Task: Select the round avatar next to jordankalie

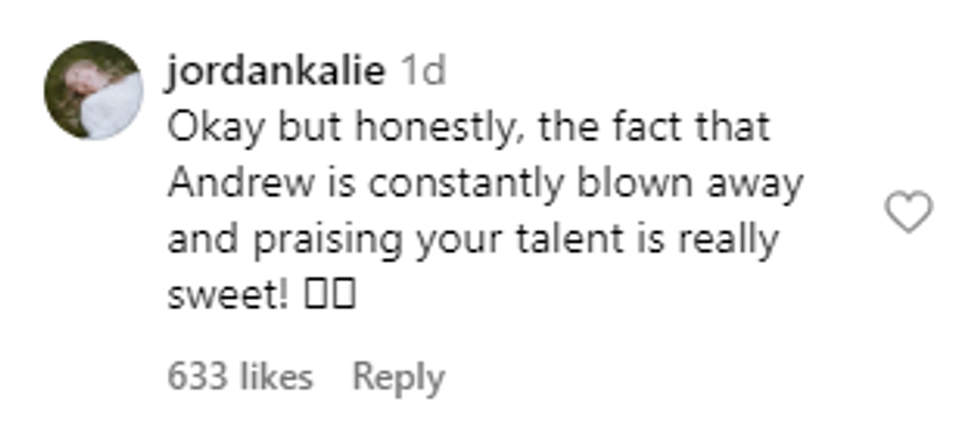Action: tap(92, 91)
